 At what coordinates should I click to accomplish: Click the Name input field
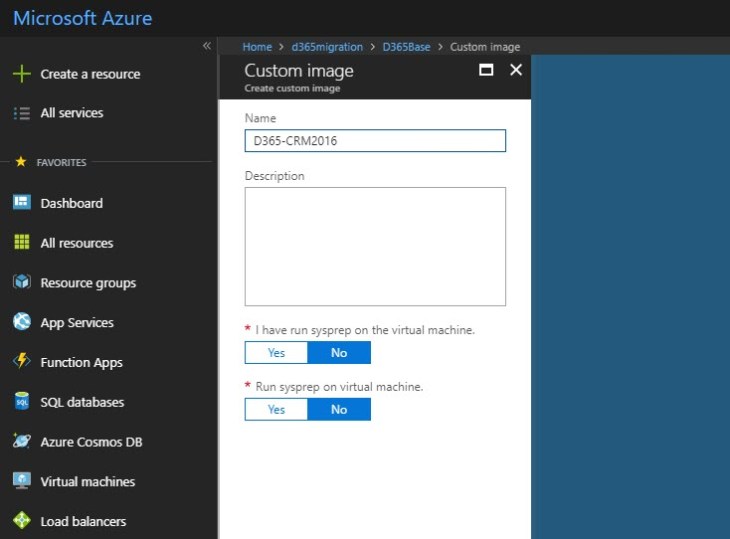[x=375, y=141]
